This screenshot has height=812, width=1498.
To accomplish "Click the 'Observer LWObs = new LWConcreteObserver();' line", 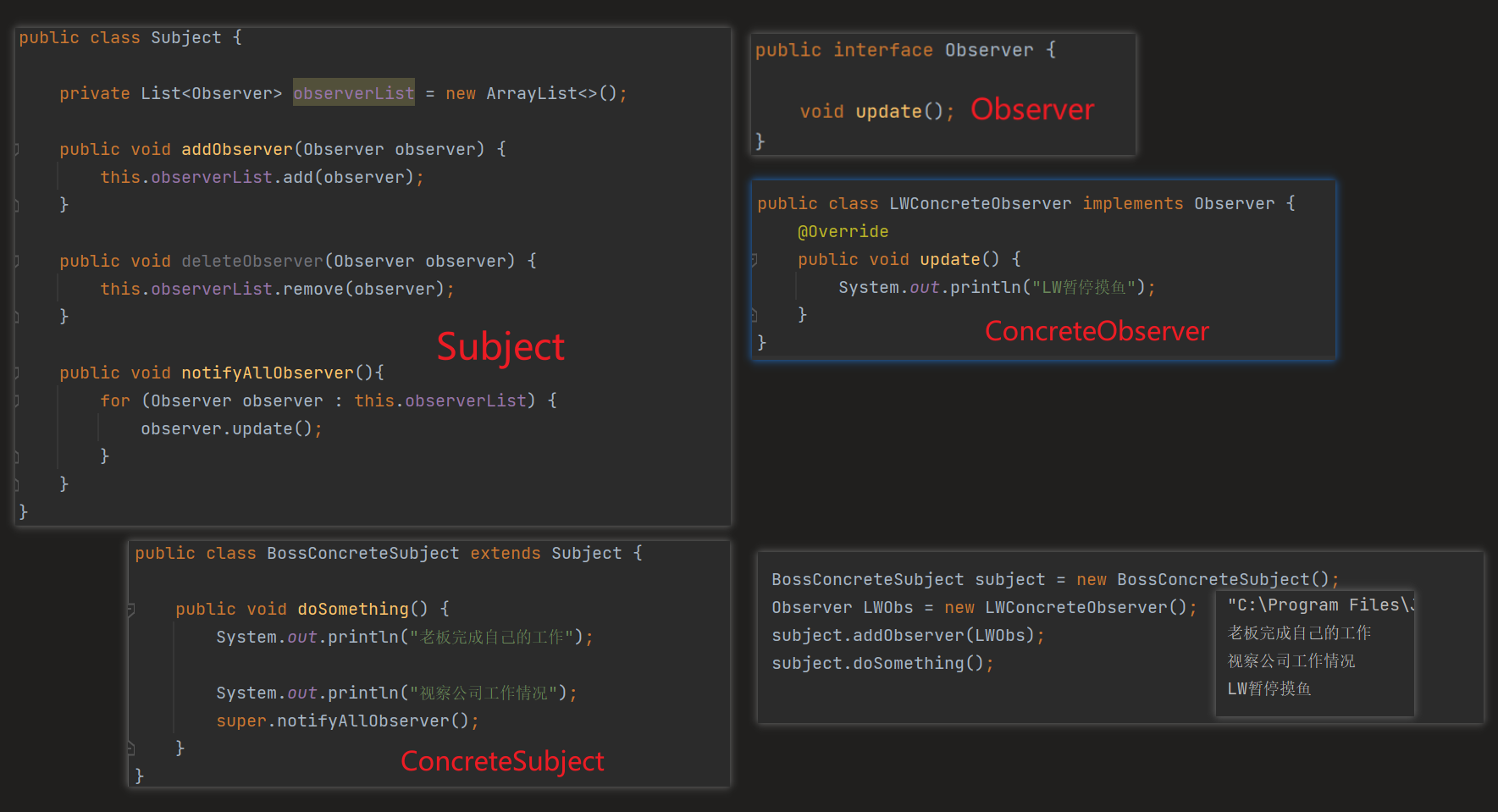I will tap(984, 607).
